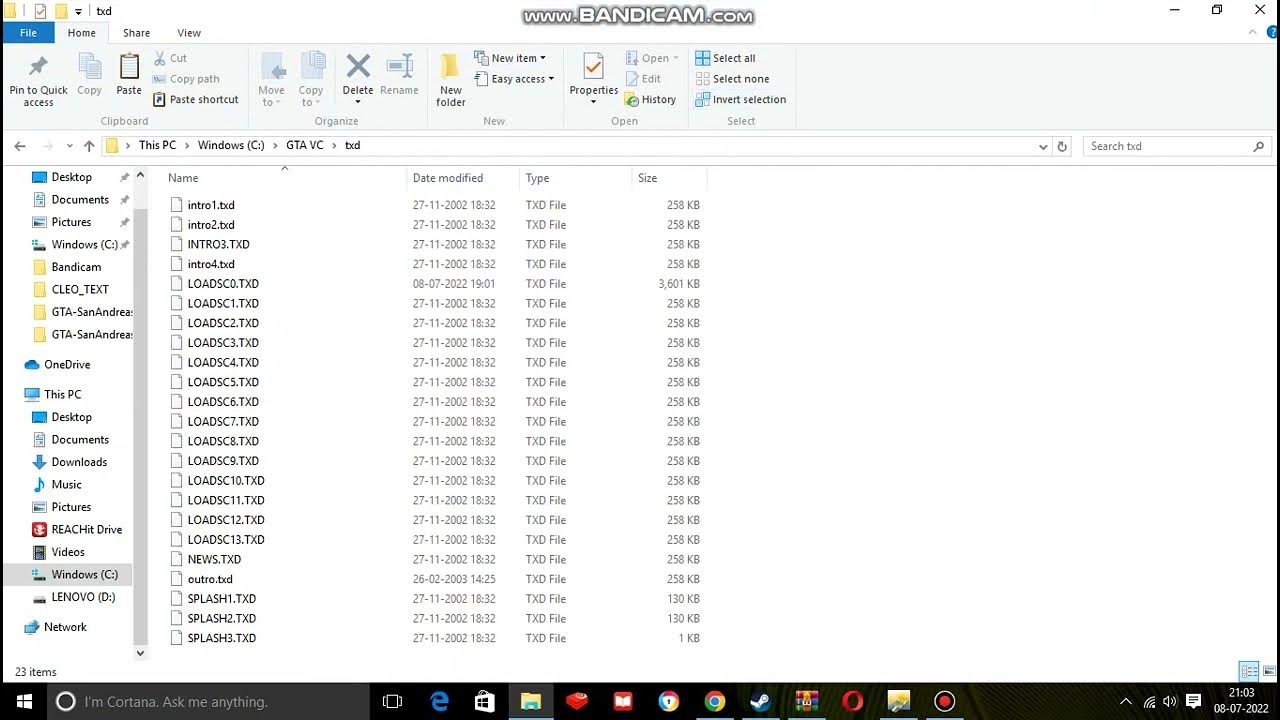Go up one folder level
The width and height of the screenshot is (1280, 720).
89,146
